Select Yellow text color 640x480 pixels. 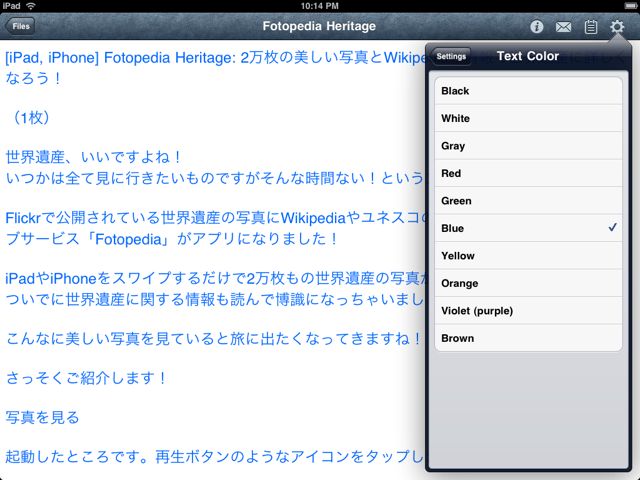pos(528,256)
